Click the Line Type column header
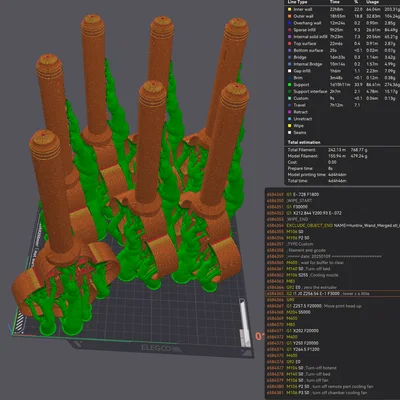Screen dimensions: 400x400 click(x=297, y=2)
